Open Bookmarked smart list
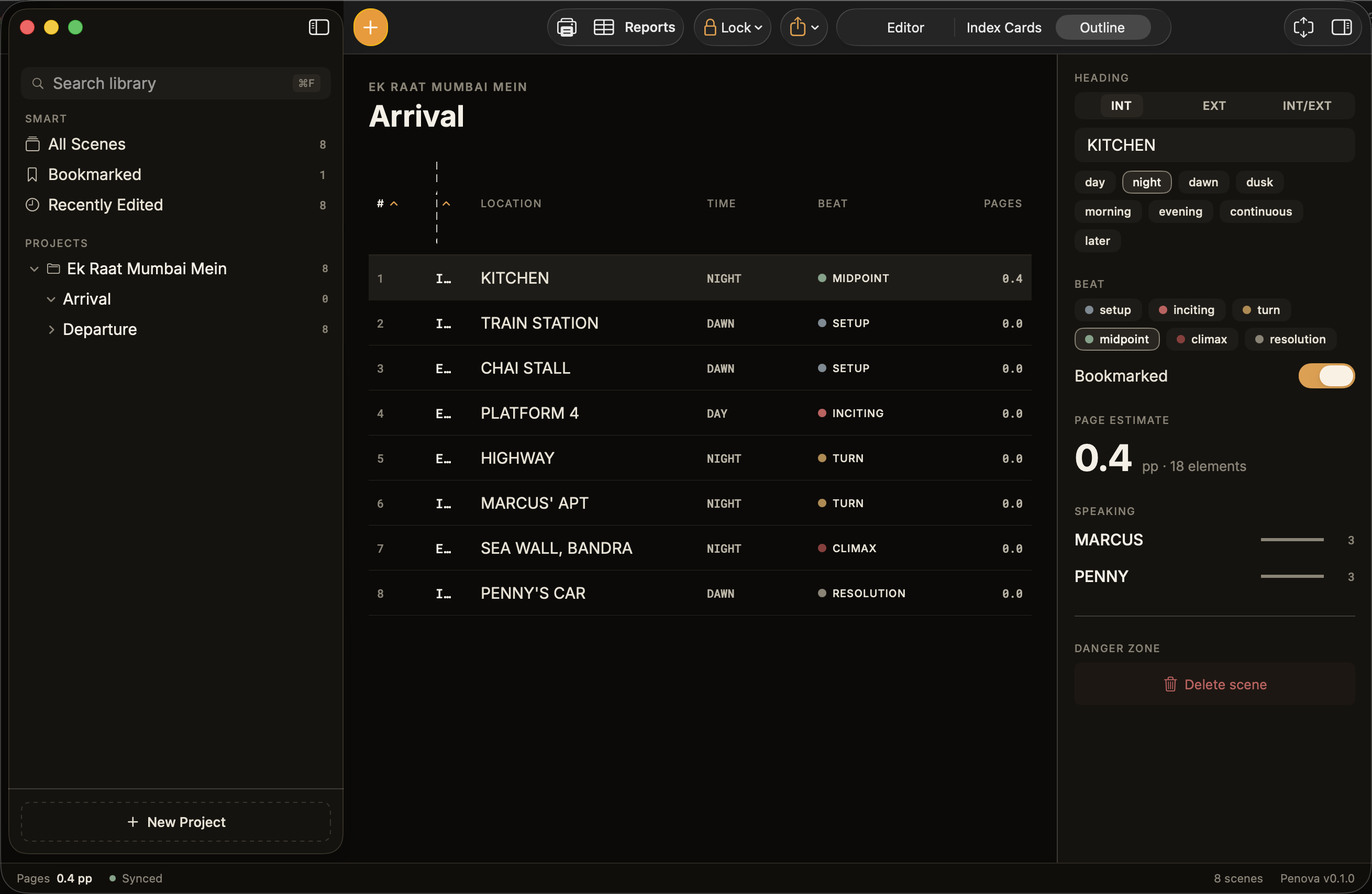This screenshot has width=1372, height=894. pos(176,174)
